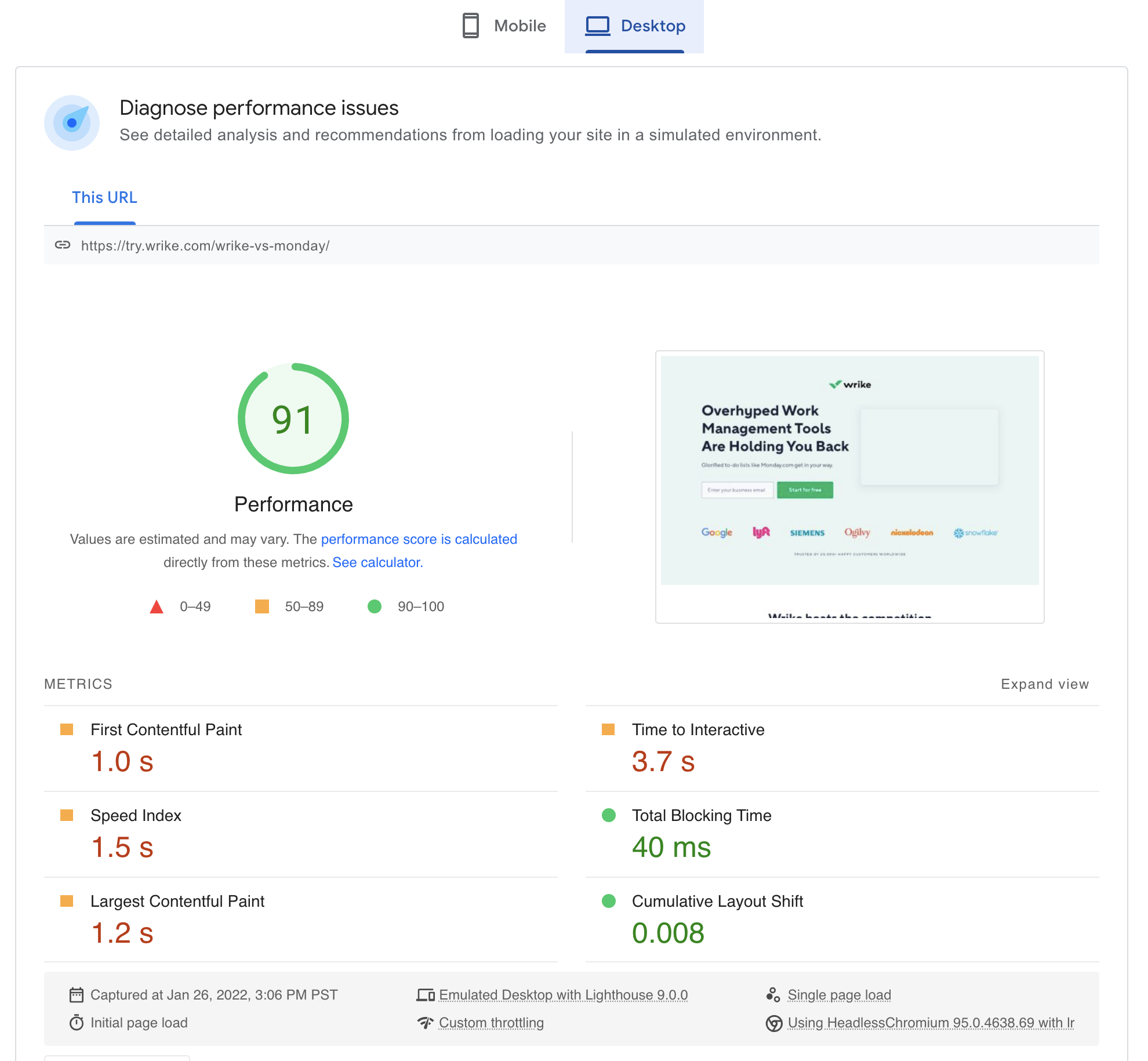The width and height of the screenshot is (1148, 1061).
Task: Click the METRICS section heading
Action: [x=78, y=684]
